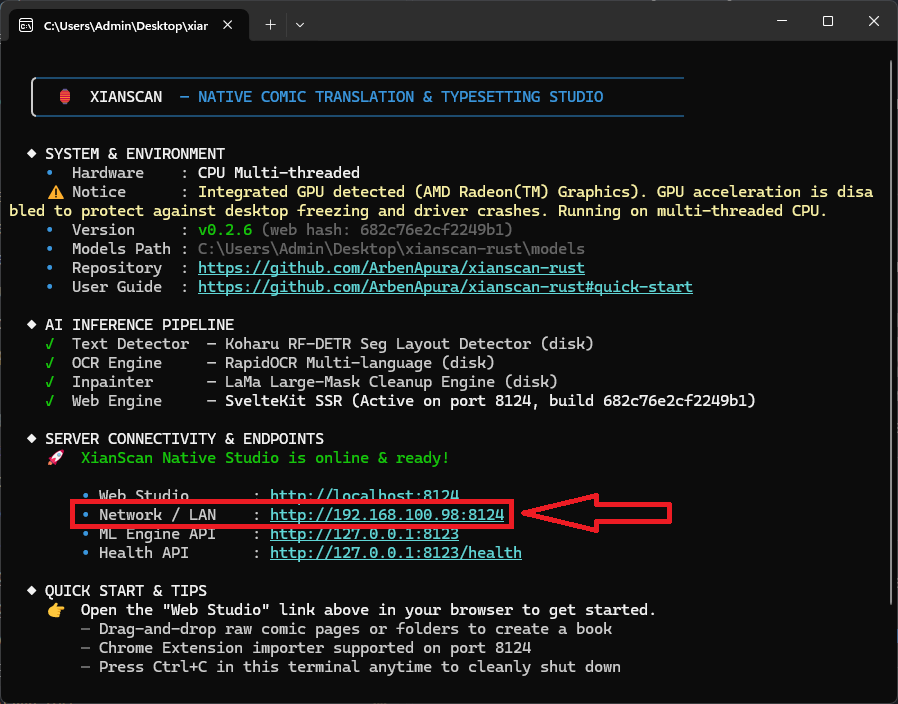The height and width of the screenshot is (704, 898).
Task: Open the Health API /health link
Action: coord(396,553)
